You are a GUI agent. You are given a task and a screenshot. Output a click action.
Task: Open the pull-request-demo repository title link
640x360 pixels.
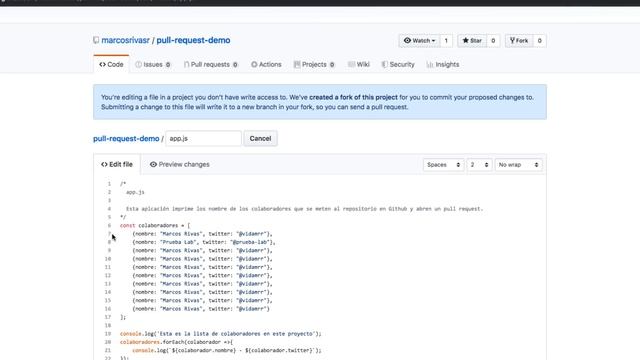click(x=193, y=40)
